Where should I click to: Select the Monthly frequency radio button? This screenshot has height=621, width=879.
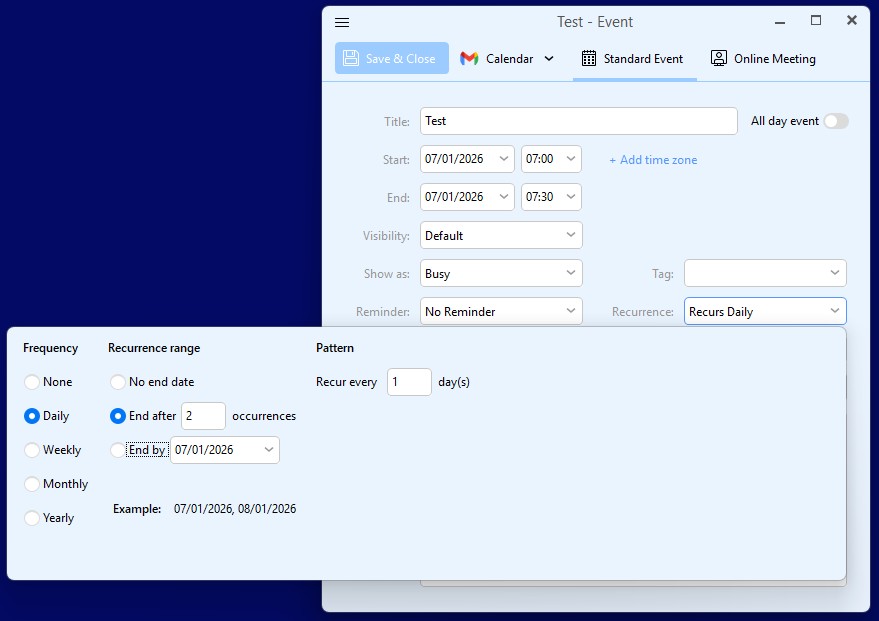[33, 484]
